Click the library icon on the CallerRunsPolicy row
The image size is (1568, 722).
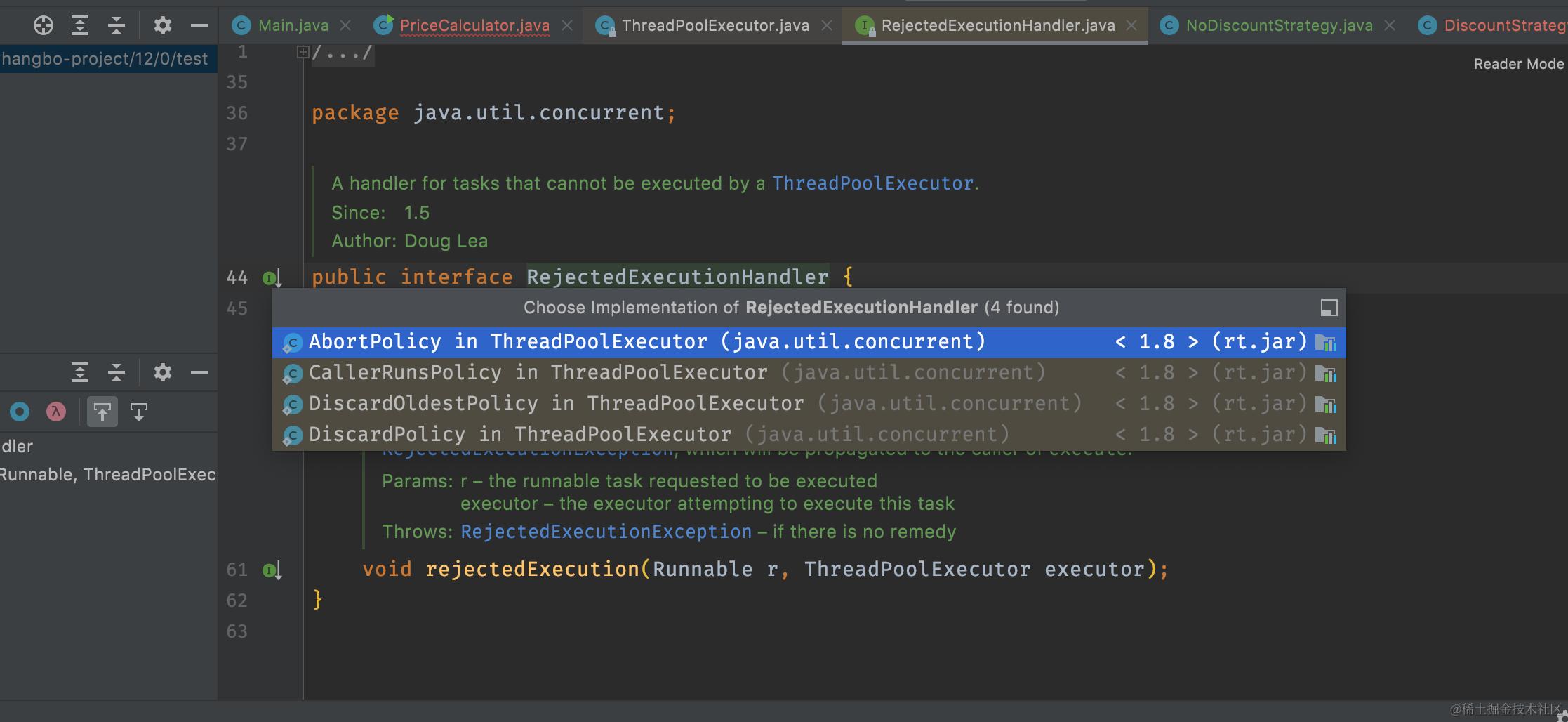1325,374
